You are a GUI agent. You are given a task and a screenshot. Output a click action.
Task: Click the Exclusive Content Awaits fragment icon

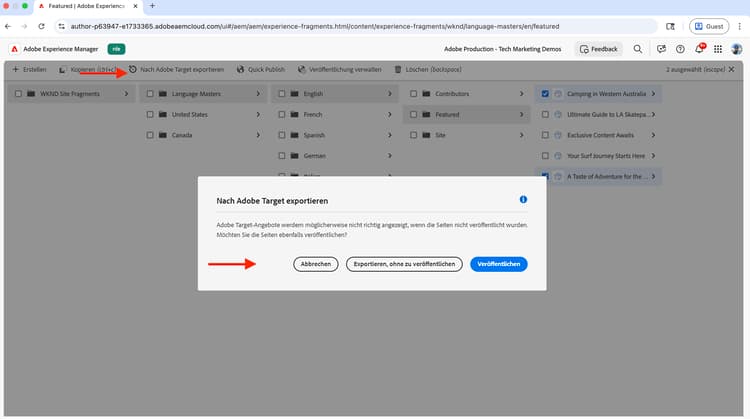[x=558, y=135]
